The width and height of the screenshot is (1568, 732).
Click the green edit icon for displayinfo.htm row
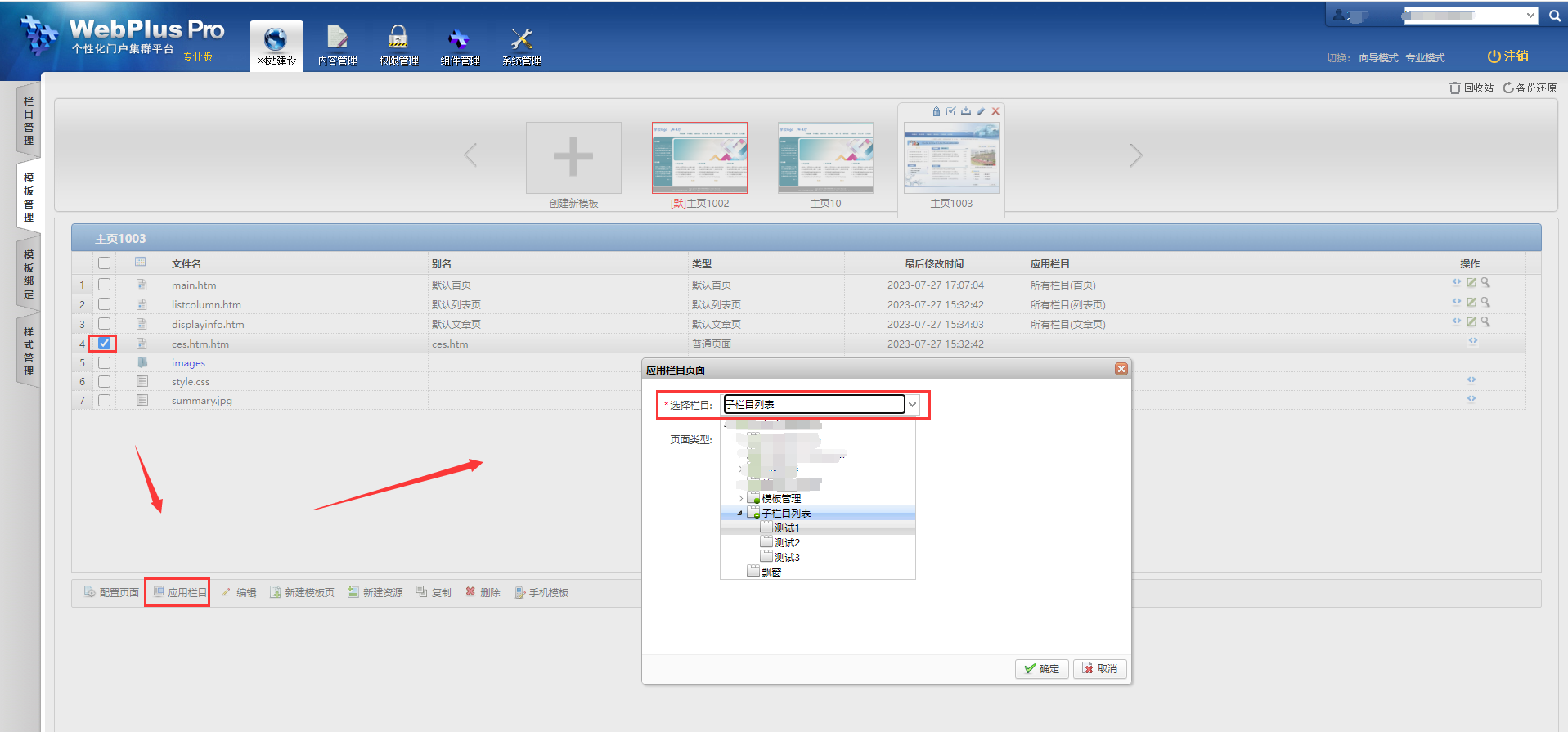click(1471, 322)
